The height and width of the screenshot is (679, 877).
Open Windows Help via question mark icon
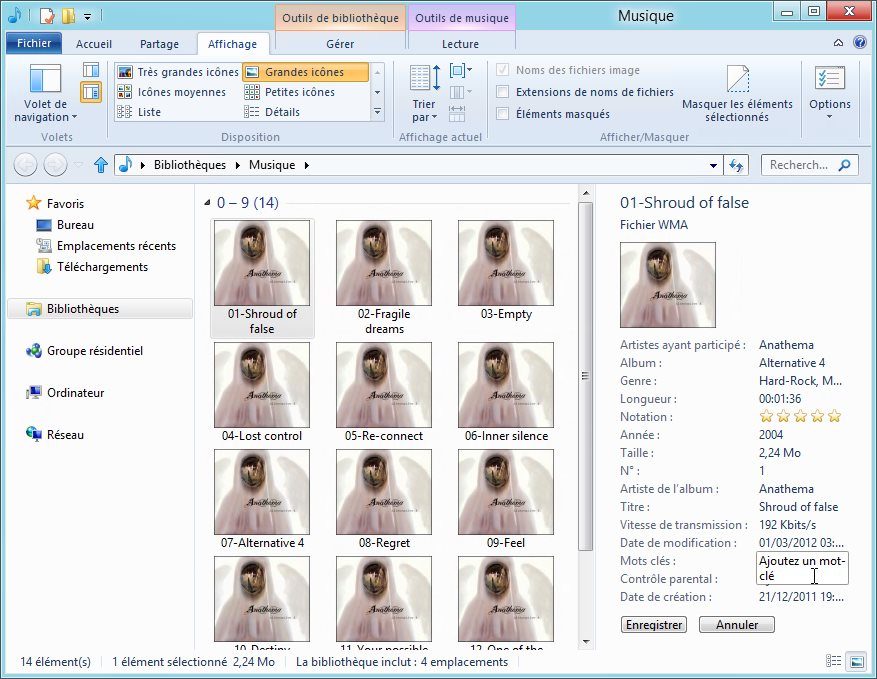[860, 44]
